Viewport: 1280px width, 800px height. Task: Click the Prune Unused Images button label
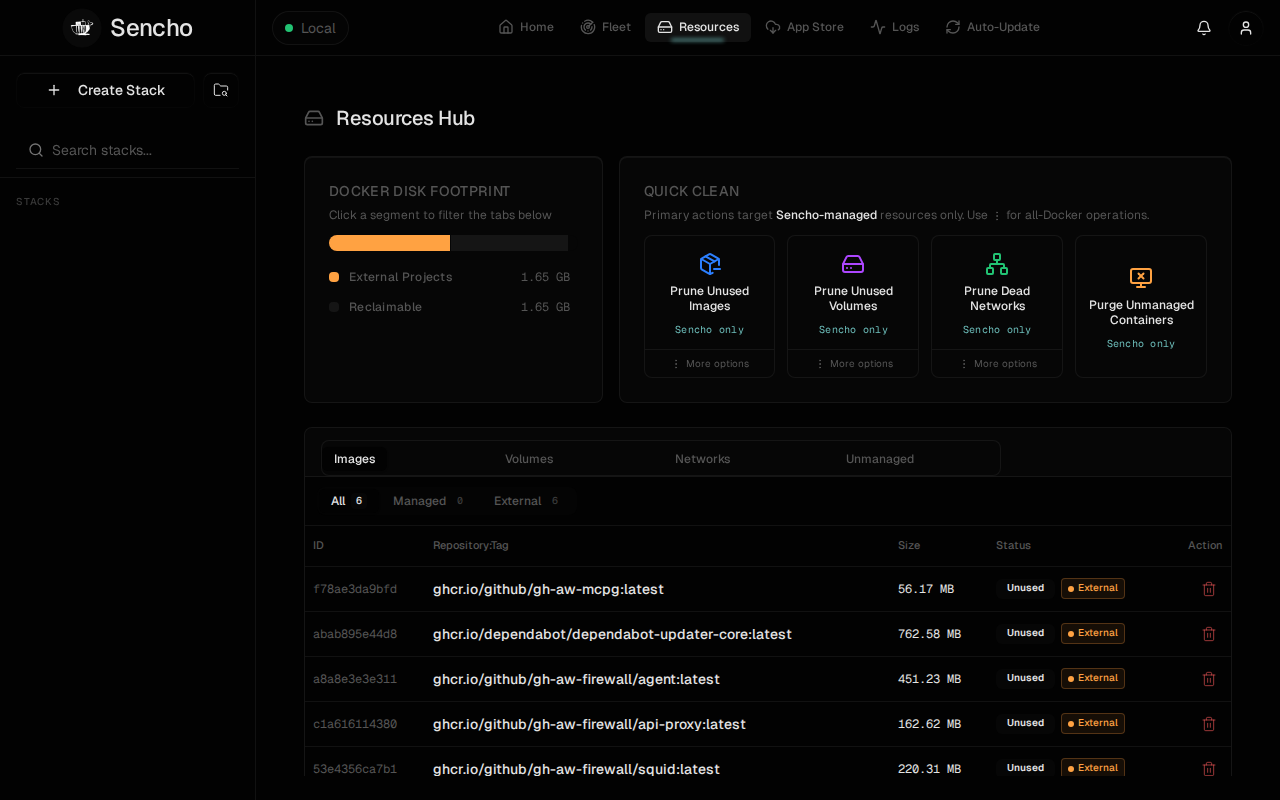tap(710, 299)
